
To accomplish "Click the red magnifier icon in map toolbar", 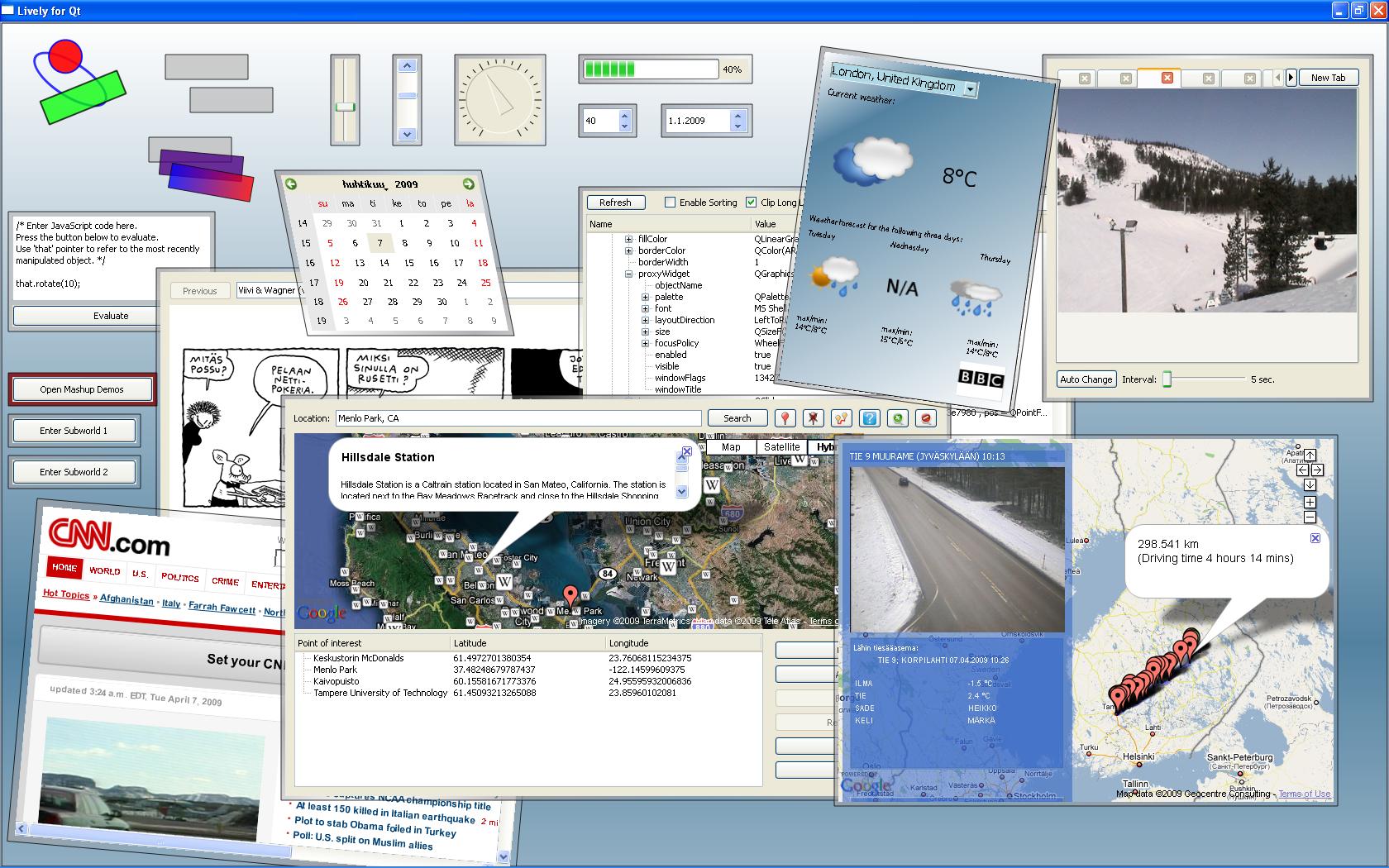I will tap(926, 418).
